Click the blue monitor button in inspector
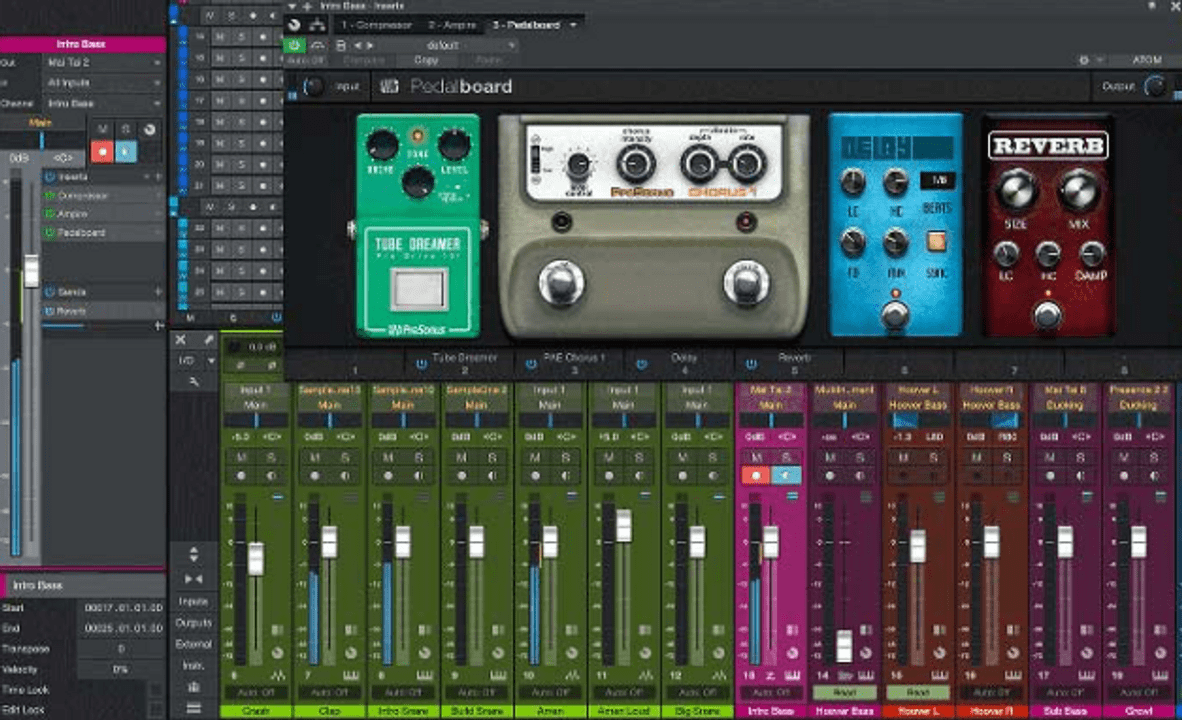 click(x=126, y=152)
